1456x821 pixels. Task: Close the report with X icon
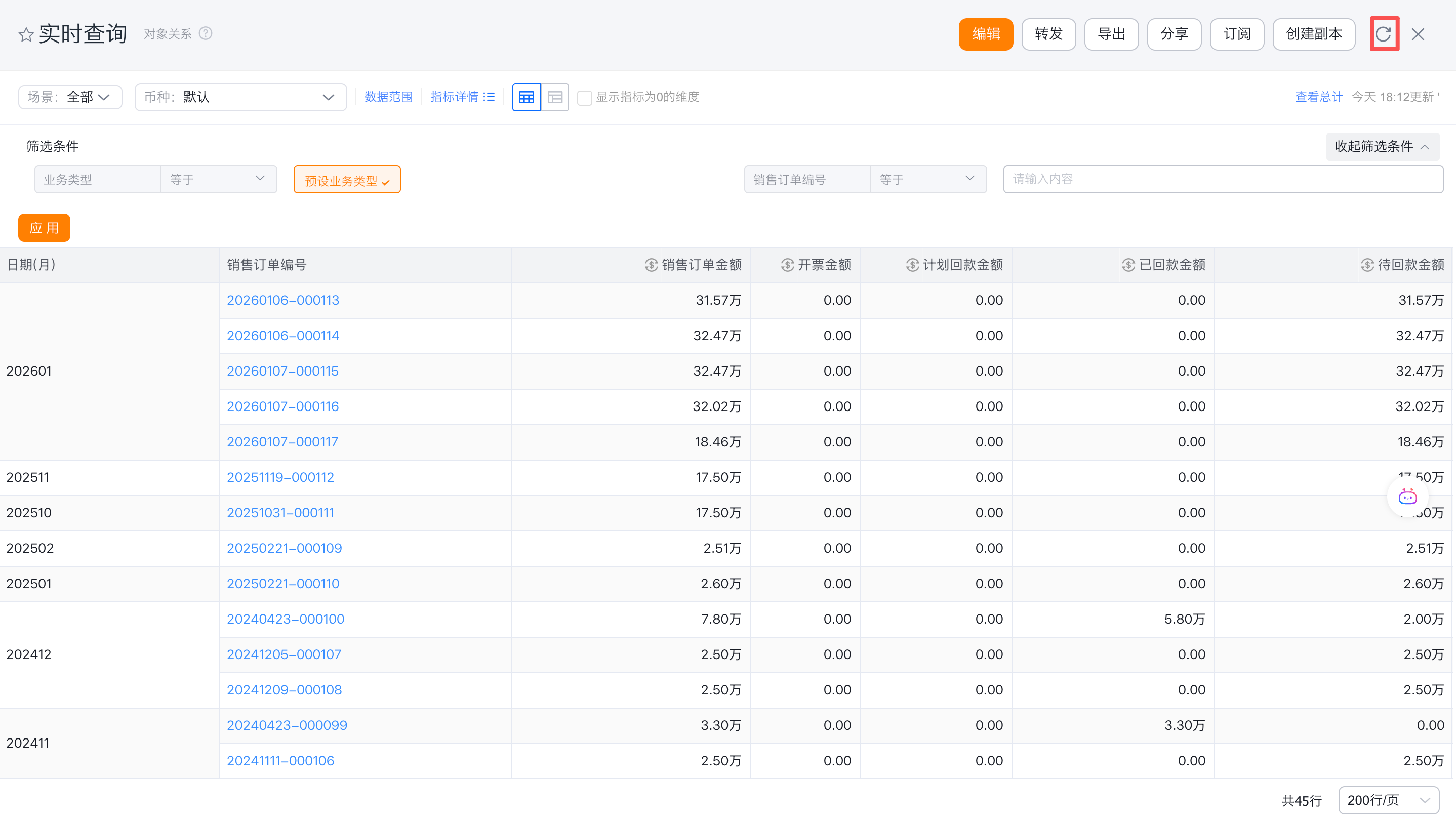click(x=1418, y=34)
